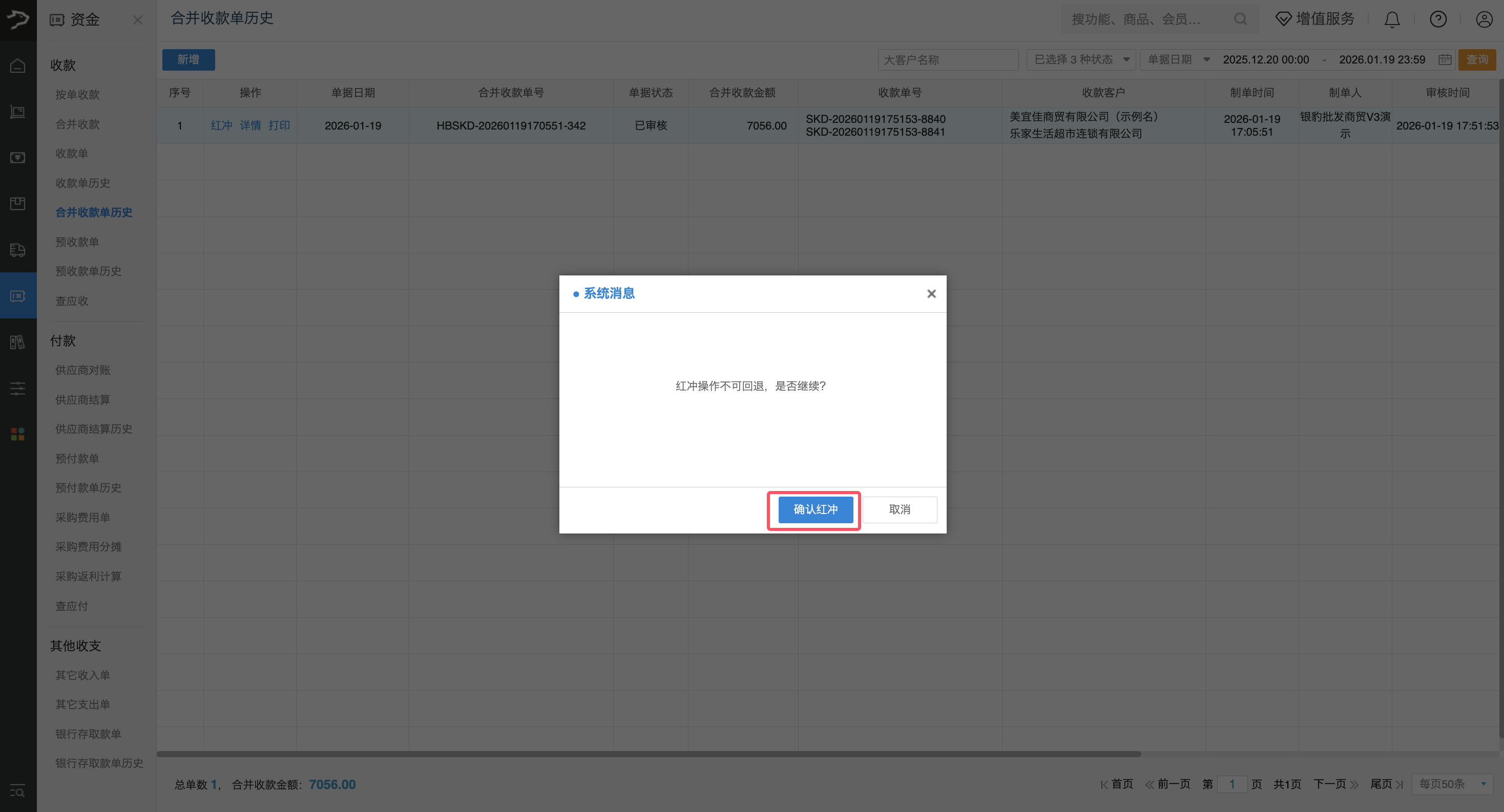Click the settings sliders icon in sidebar

(17, 388)
